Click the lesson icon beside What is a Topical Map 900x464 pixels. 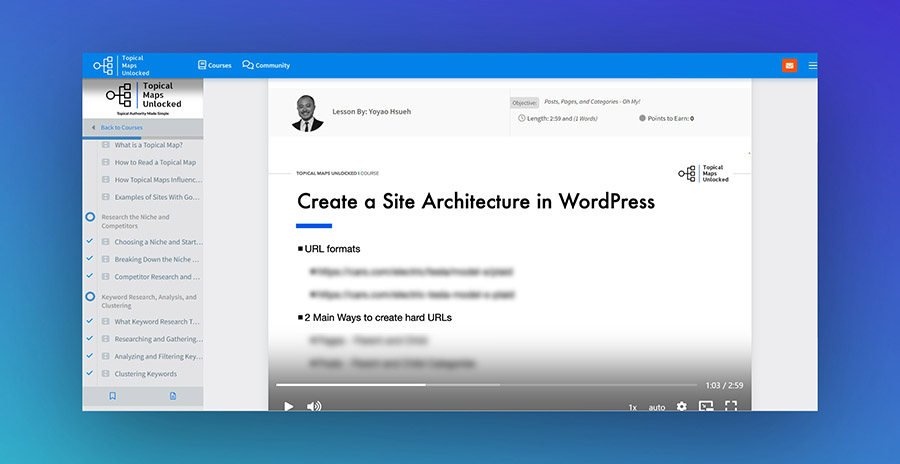(106, 145)
